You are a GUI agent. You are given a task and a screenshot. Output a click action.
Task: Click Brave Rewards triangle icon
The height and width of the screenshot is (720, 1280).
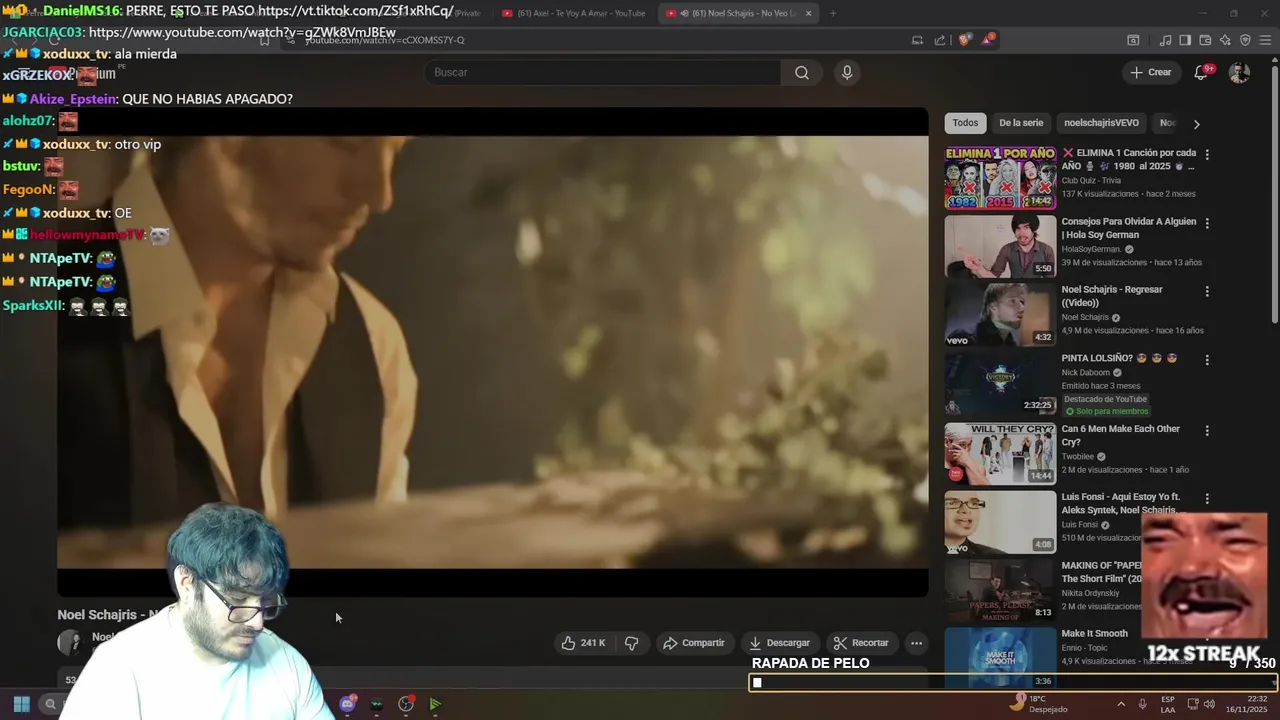pyautogui.click(x=988, y=40)
